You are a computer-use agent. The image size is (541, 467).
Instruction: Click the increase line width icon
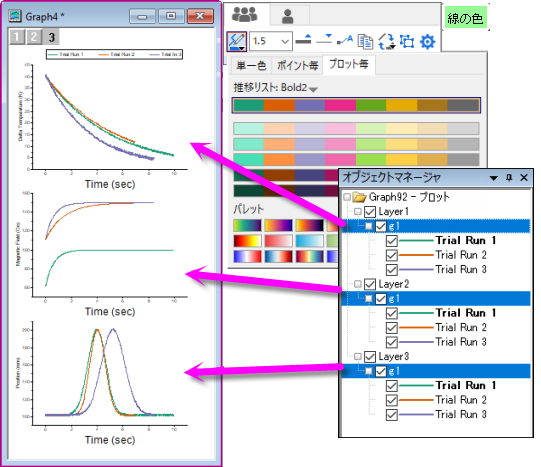[304, 40]
